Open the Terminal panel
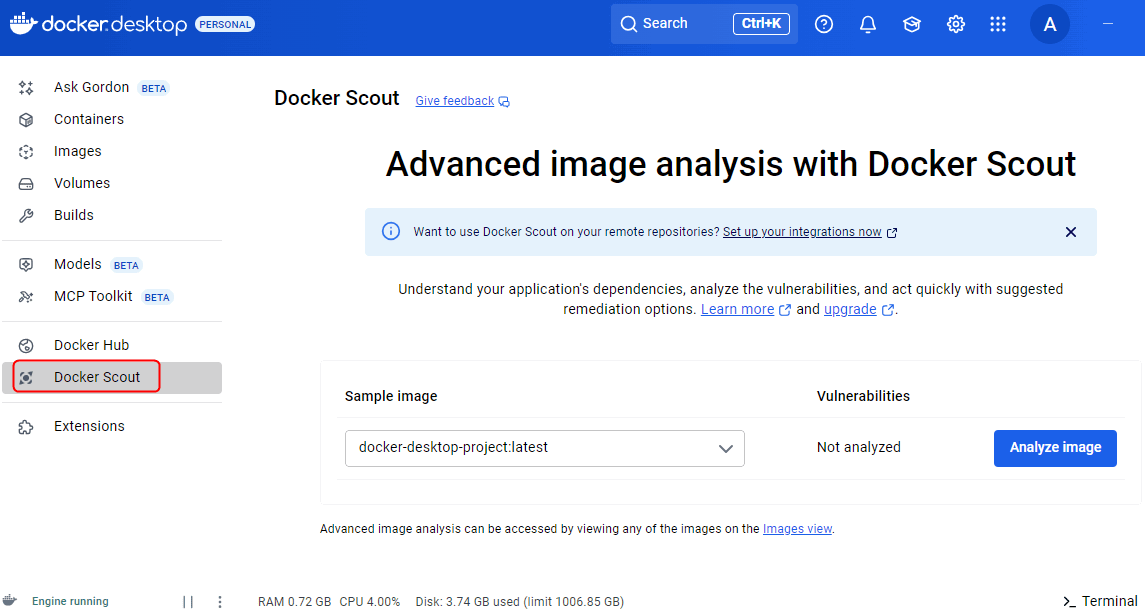 click(1100, 601)
